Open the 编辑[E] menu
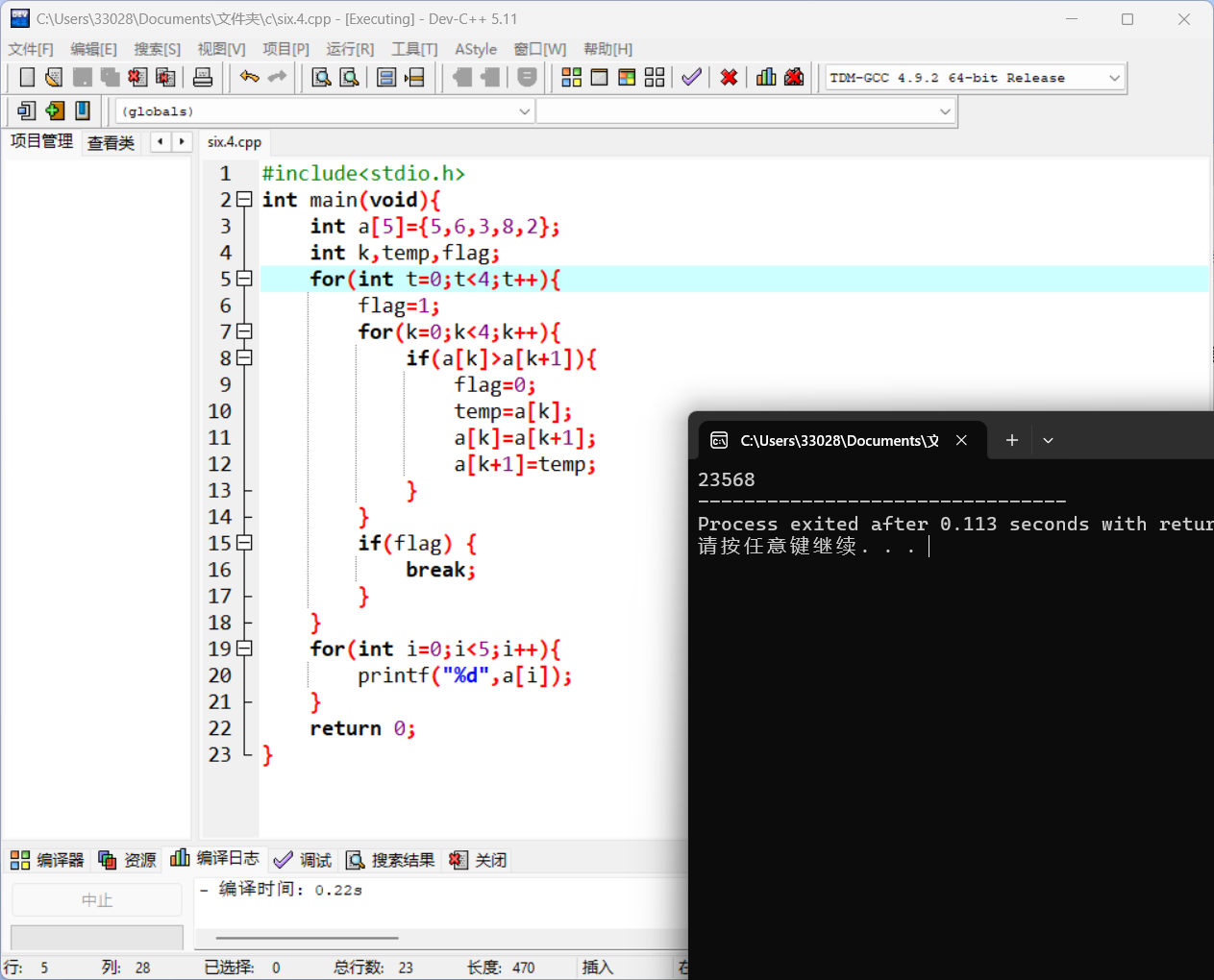 (x=93, y=49)
